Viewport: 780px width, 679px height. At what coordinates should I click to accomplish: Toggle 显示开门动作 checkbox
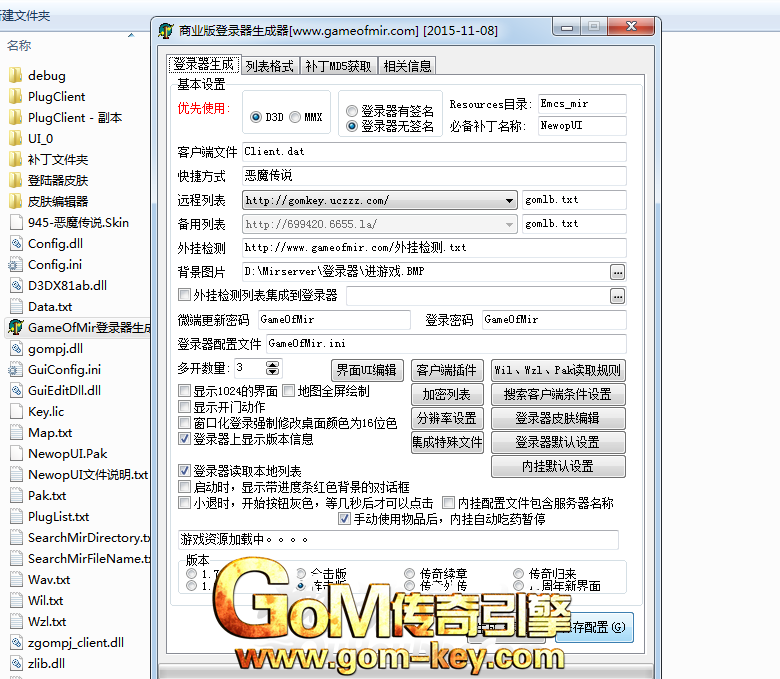(184, 406)
